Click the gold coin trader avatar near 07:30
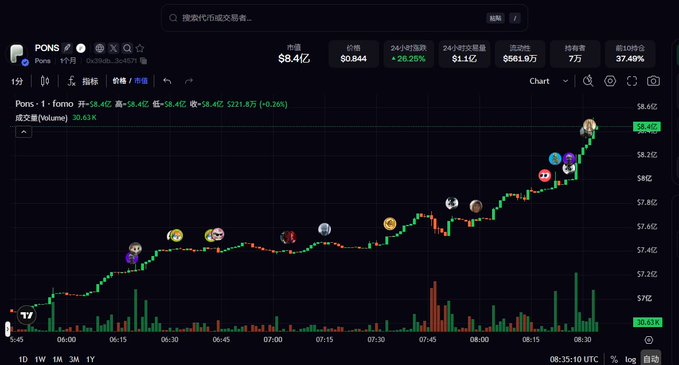The image size is (679, 365). coord(390,223)
